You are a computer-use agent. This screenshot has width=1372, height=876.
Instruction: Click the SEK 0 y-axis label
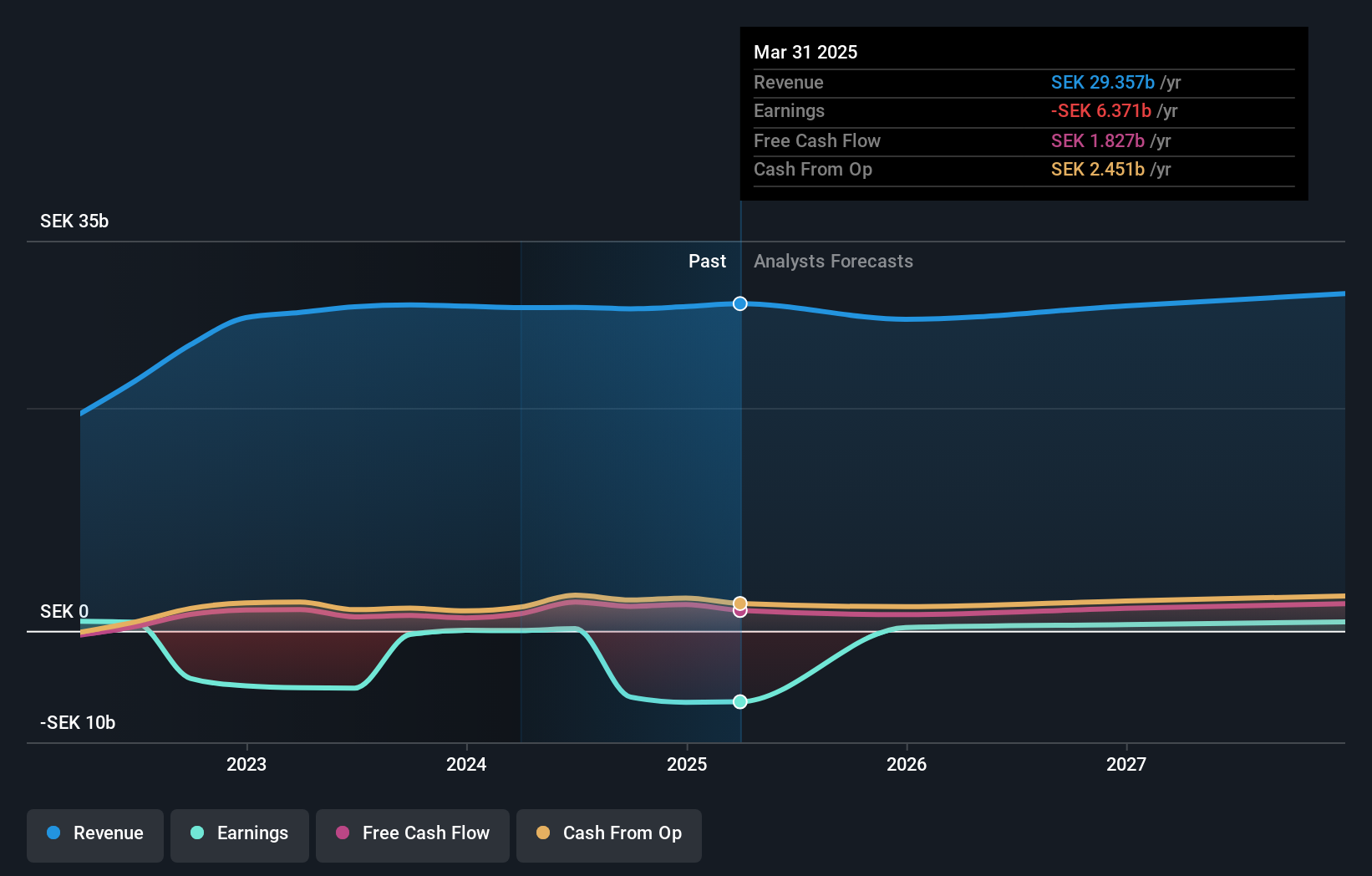tap(64, 611)
